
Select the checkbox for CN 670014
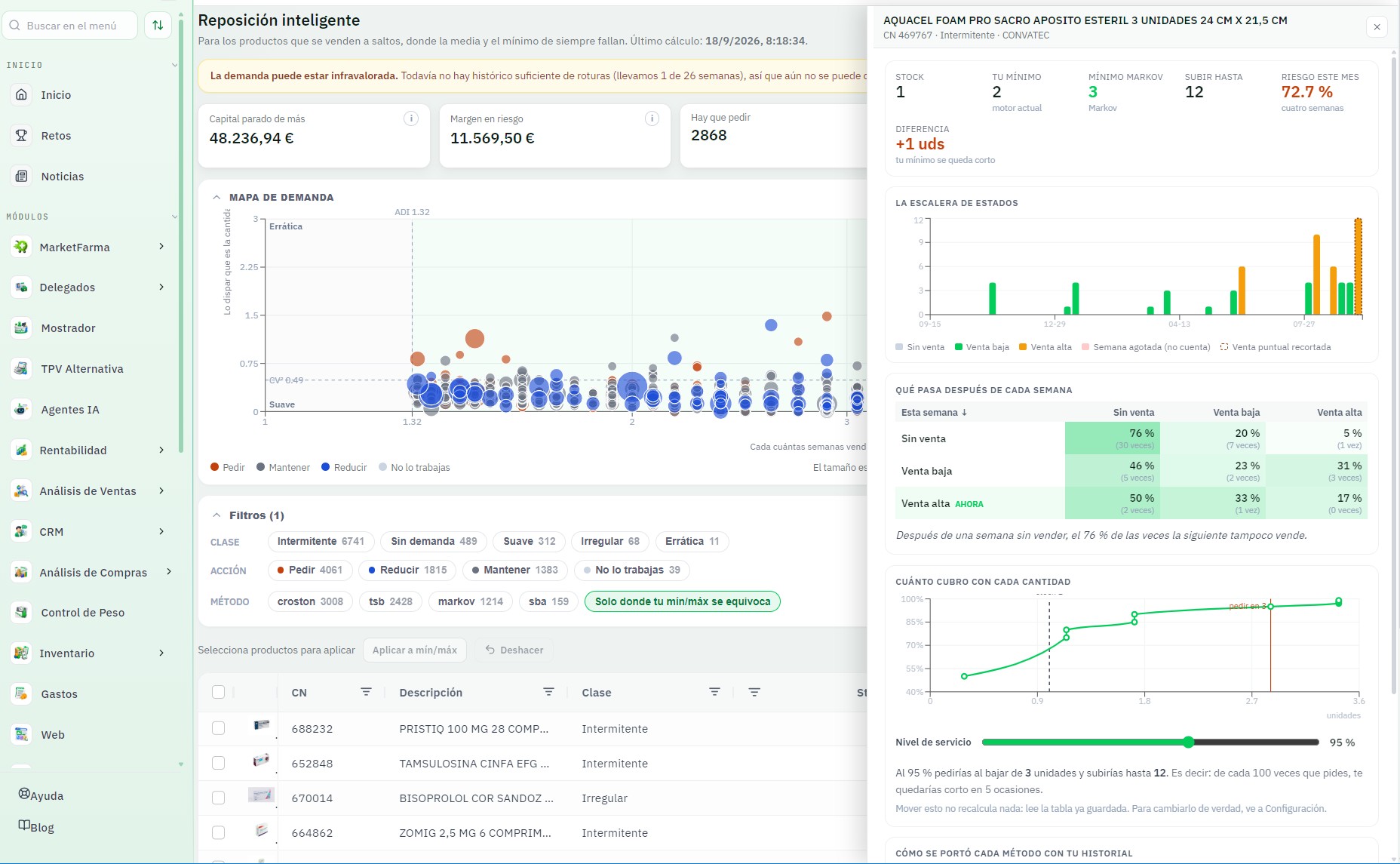pos(219,798)
